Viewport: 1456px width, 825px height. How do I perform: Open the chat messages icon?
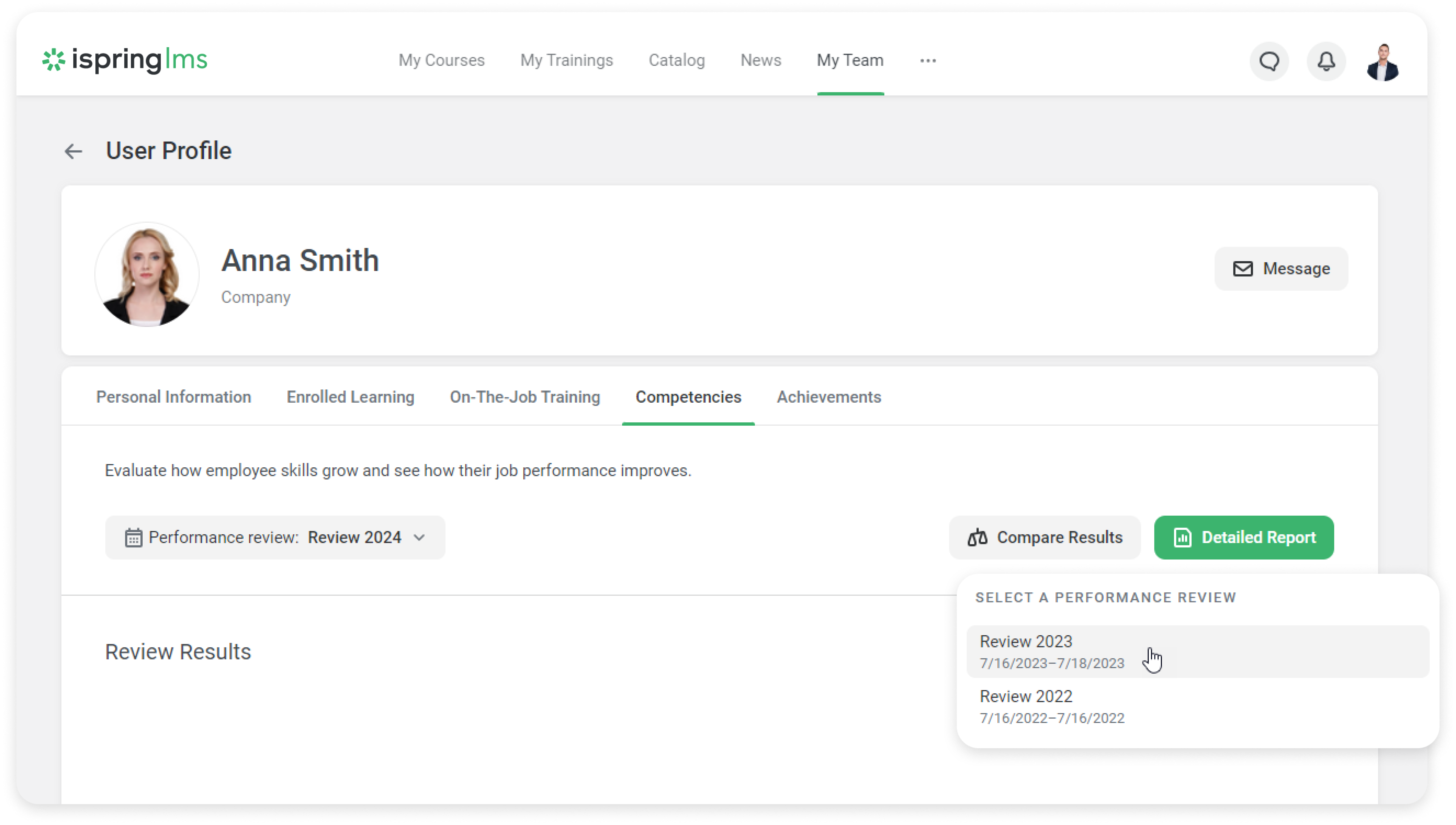[x=1269, y=61]
